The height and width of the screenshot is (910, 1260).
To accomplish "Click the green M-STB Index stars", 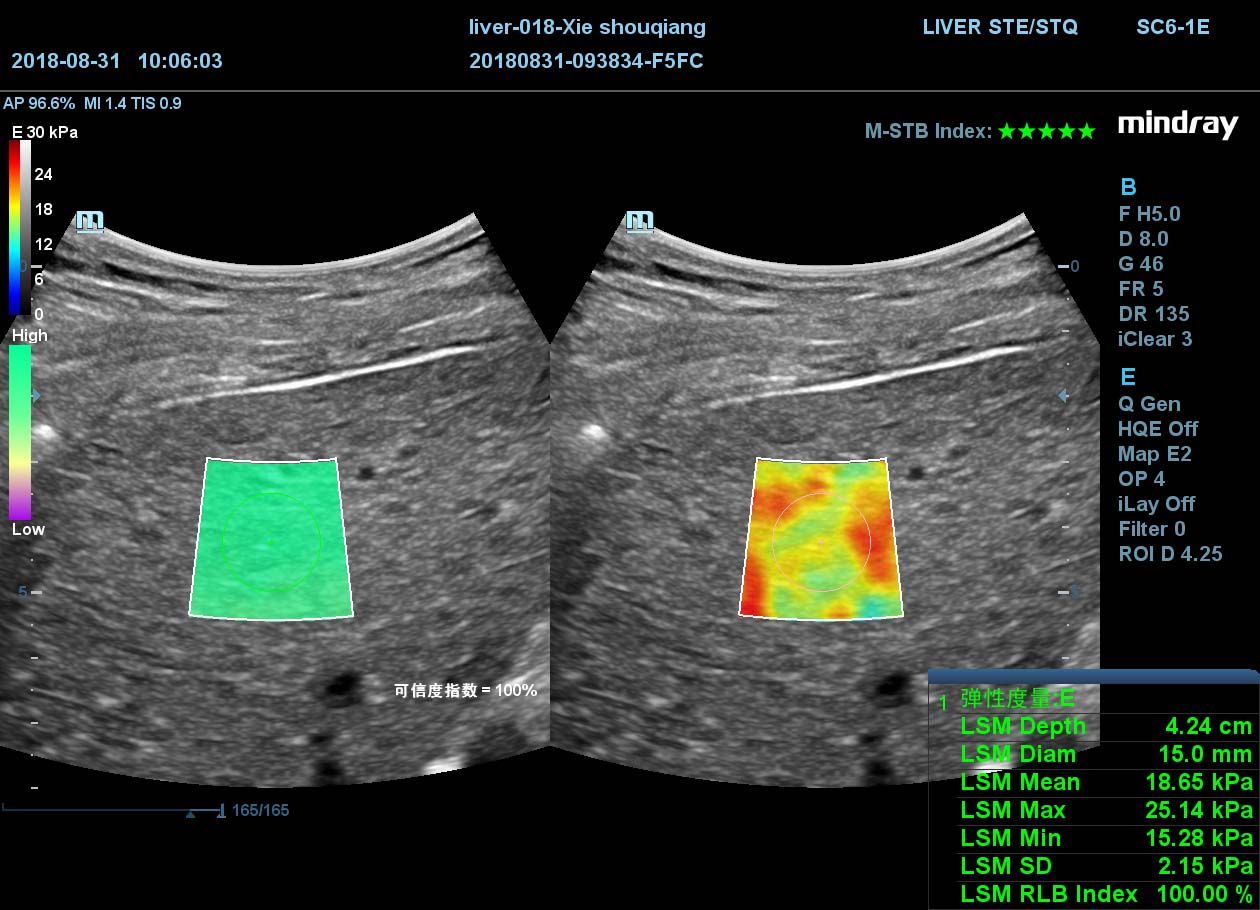I will coord(1046,131).
